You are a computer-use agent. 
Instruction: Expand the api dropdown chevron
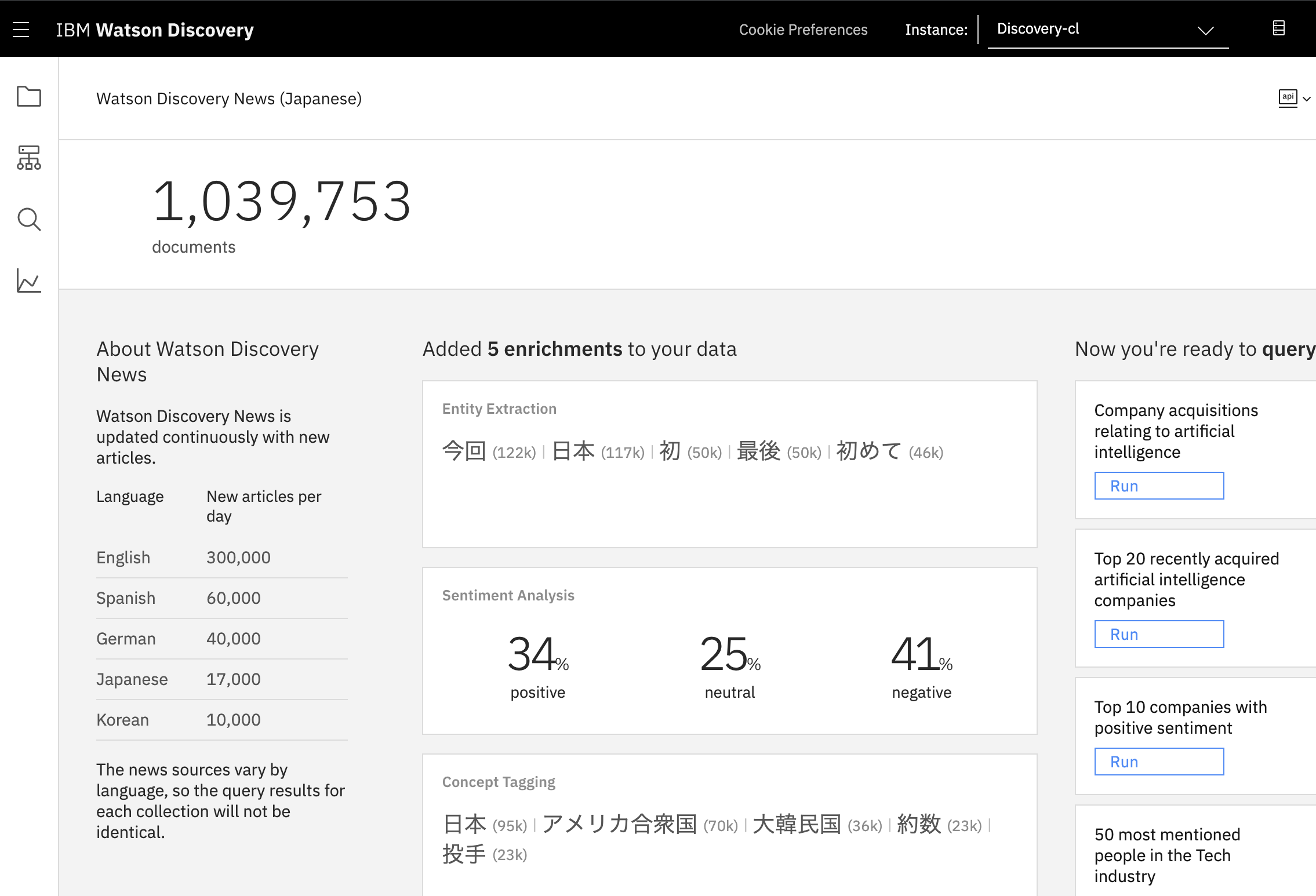(x=1307, y=99)
